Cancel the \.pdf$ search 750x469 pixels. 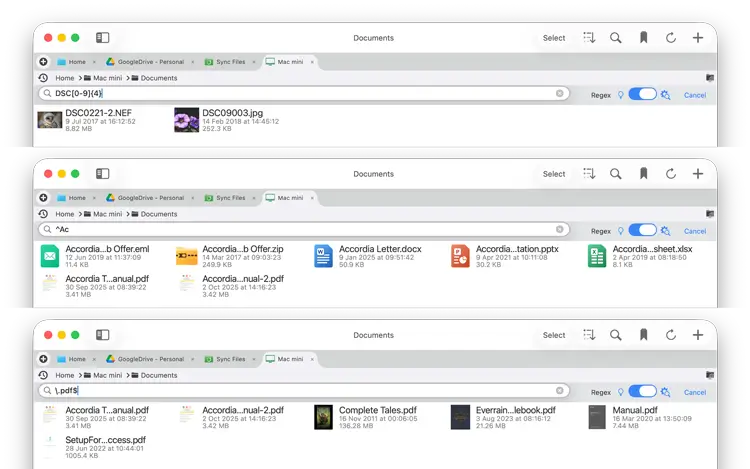[694, 392]
